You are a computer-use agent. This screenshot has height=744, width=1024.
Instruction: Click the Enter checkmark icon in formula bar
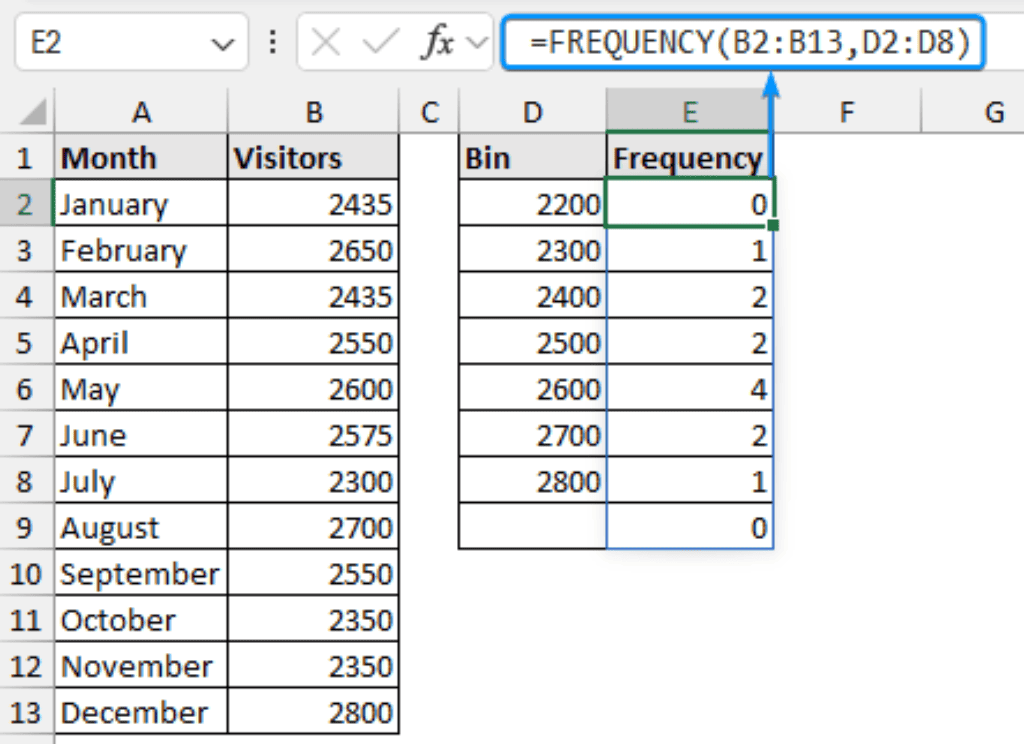point(380,43)
